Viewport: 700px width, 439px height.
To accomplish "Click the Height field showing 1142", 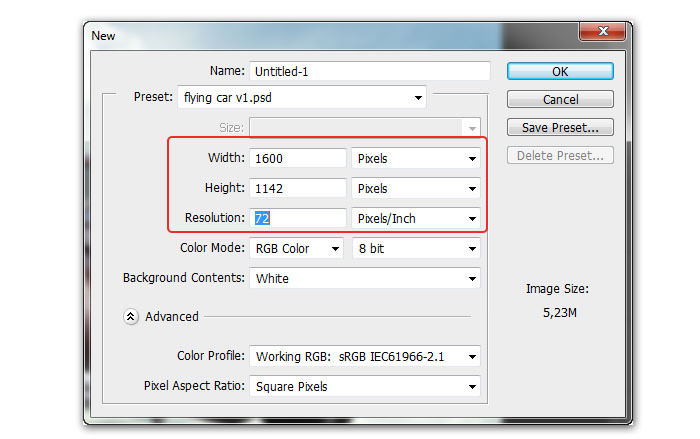I will [297, 188].
